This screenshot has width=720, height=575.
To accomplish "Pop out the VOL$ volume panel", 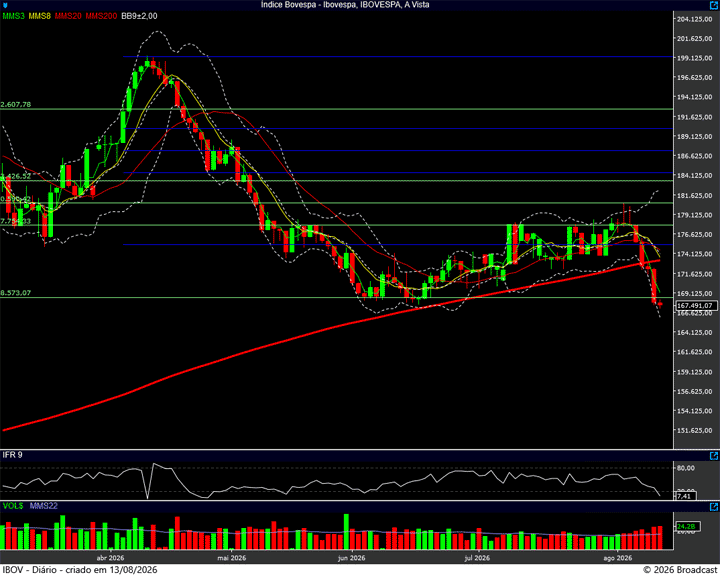I will [x=714, y=507].
